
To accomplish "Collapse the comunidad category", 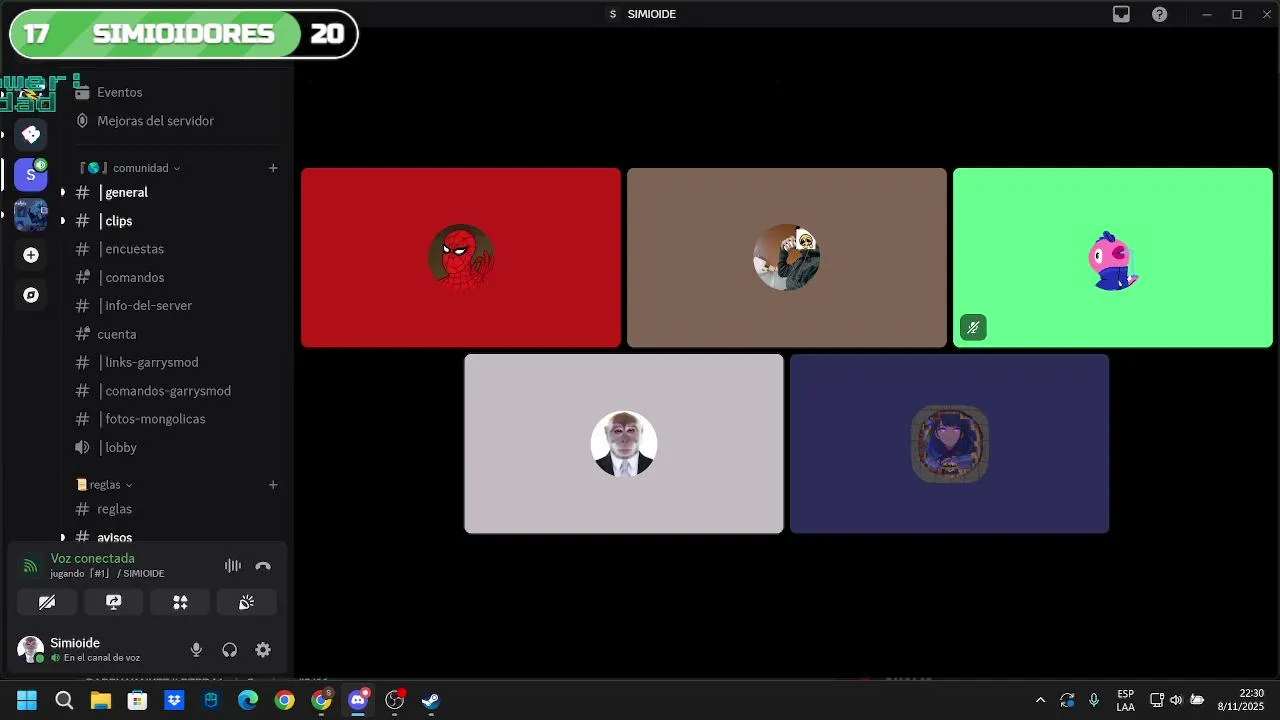I will click(x=130, y=168).
